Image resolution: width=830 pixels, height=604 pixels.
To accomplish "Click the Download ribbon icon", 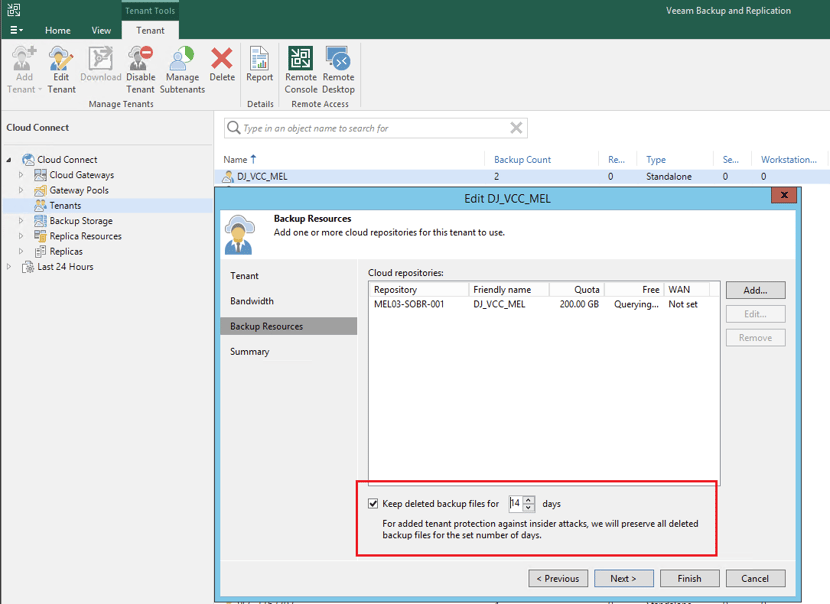I will [101, 59].
